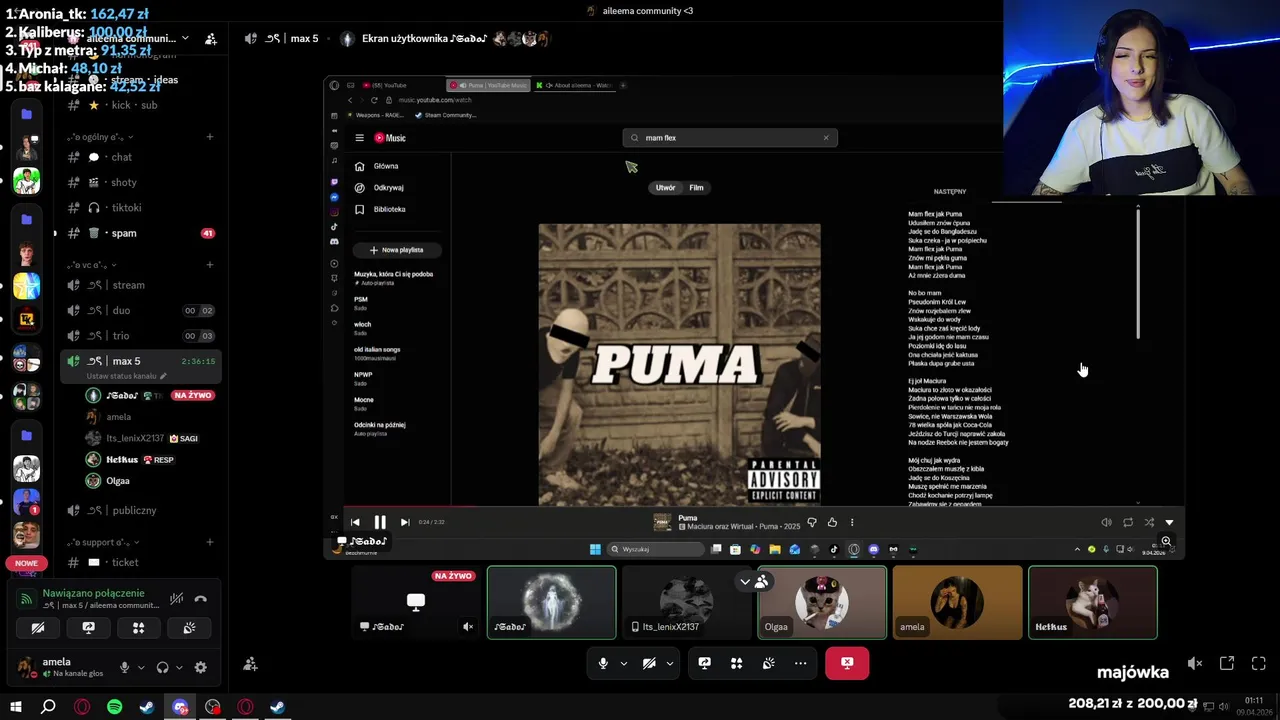Screen dimensions: 1280x720
Task: Add a channel to vc category
Action: 209,265
